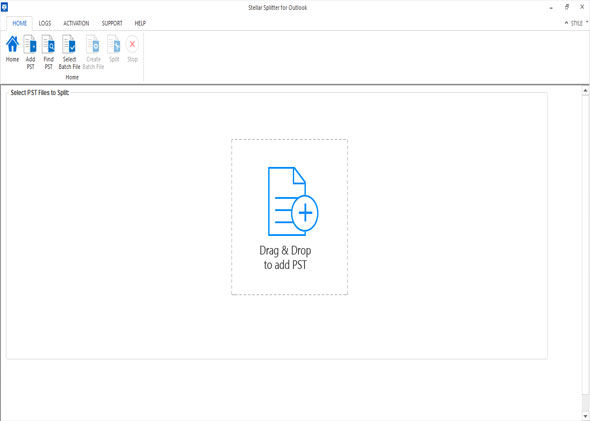
Task: Click the Create Batch File icon
Action: click(x=93, y=44)
